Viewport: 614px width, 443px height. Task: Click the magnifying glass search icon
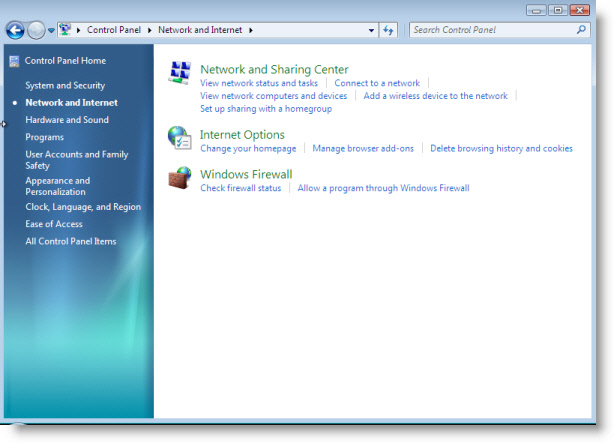tap(582, 29)
